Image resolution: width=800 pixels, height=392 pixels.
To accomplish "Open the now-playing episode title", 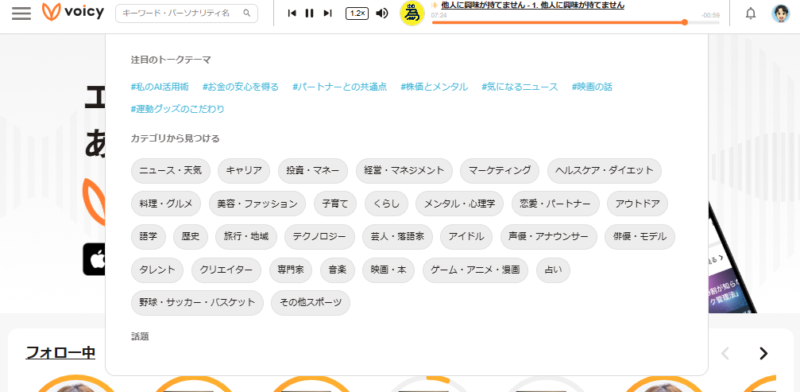I will (x=533, y=5).
